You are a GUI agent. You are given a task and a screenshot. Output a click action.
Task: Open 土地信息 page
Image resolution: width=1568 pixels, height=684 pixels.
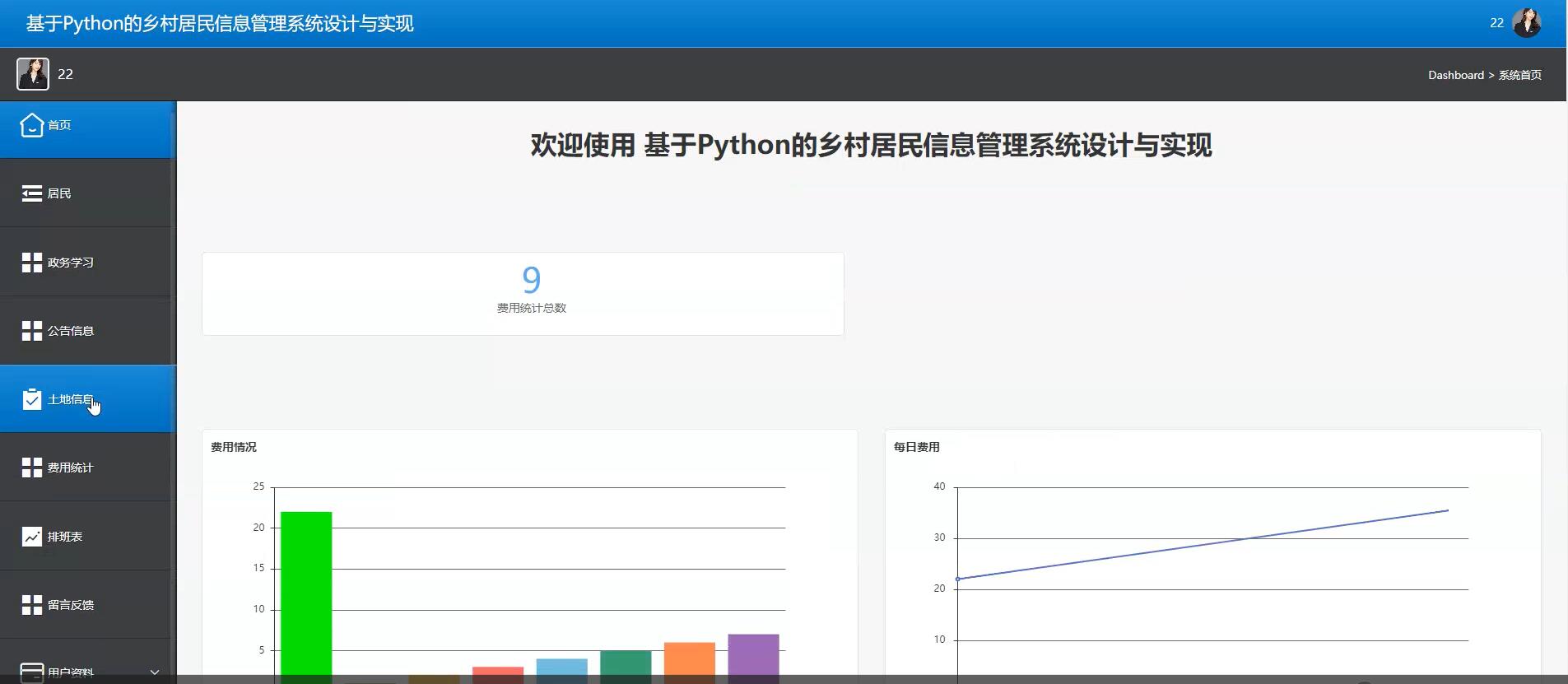(x=88, y=399)
